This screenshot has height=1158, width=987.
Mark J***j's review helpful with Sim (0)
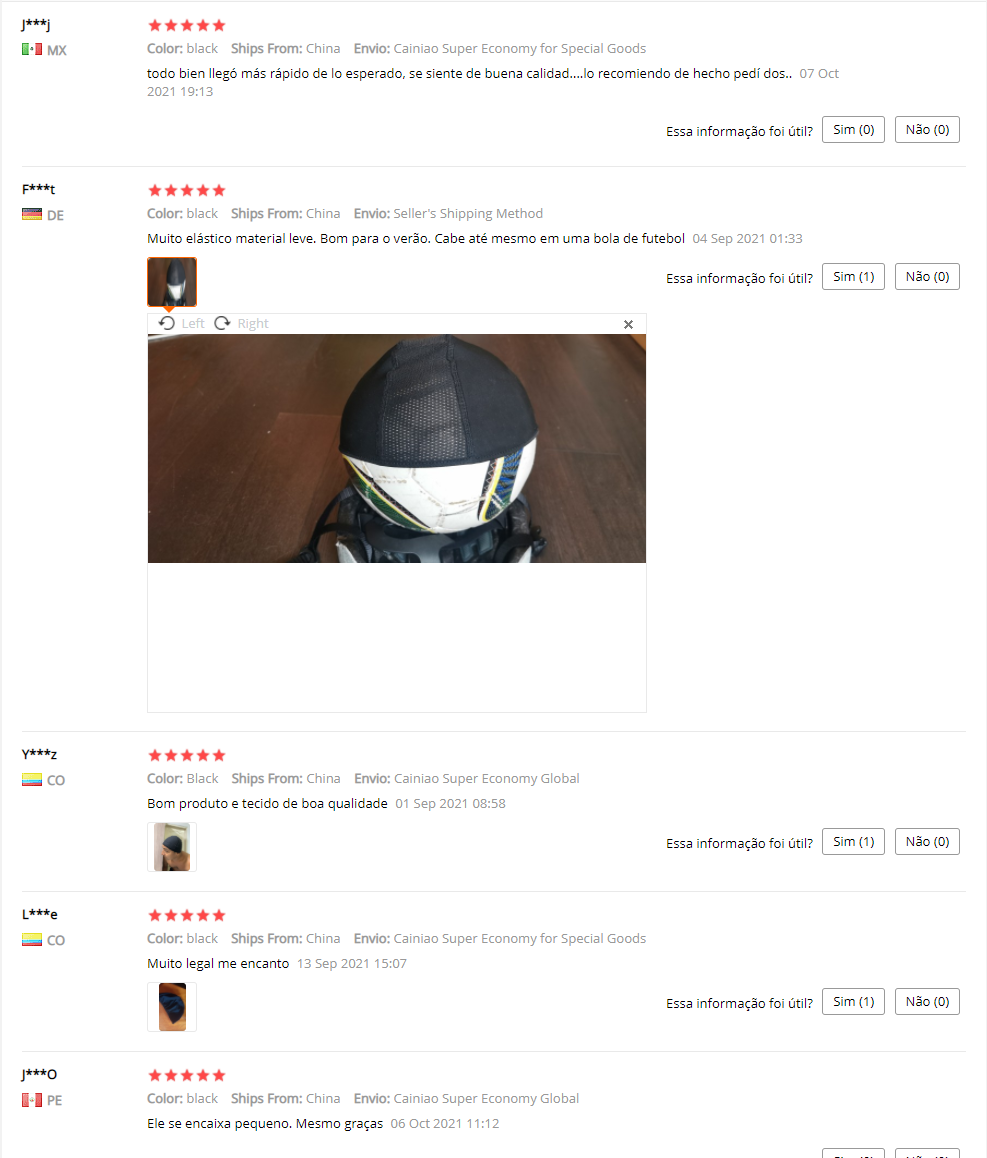[853, 130]
